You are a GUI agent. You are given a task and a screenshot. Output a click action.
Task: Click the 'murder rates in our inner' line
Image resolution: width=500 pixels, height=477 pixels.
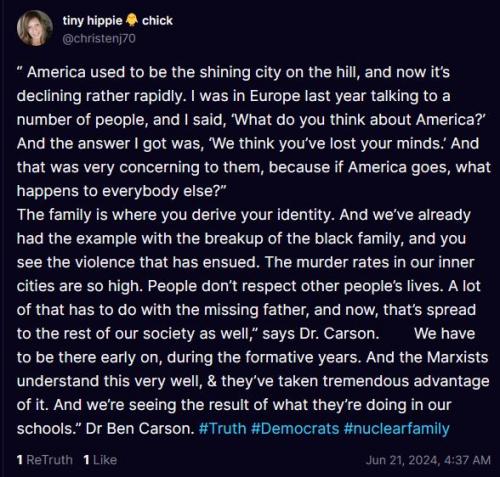245,262
